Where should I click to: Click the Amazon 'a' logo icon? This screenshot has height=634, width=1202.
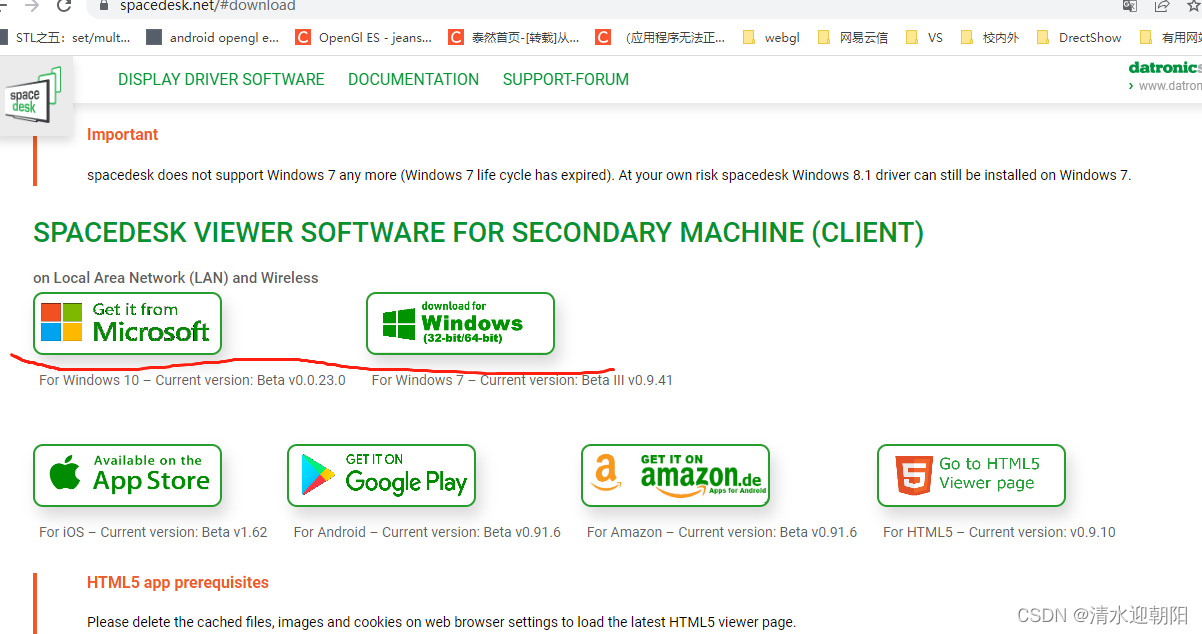(606, 473)
